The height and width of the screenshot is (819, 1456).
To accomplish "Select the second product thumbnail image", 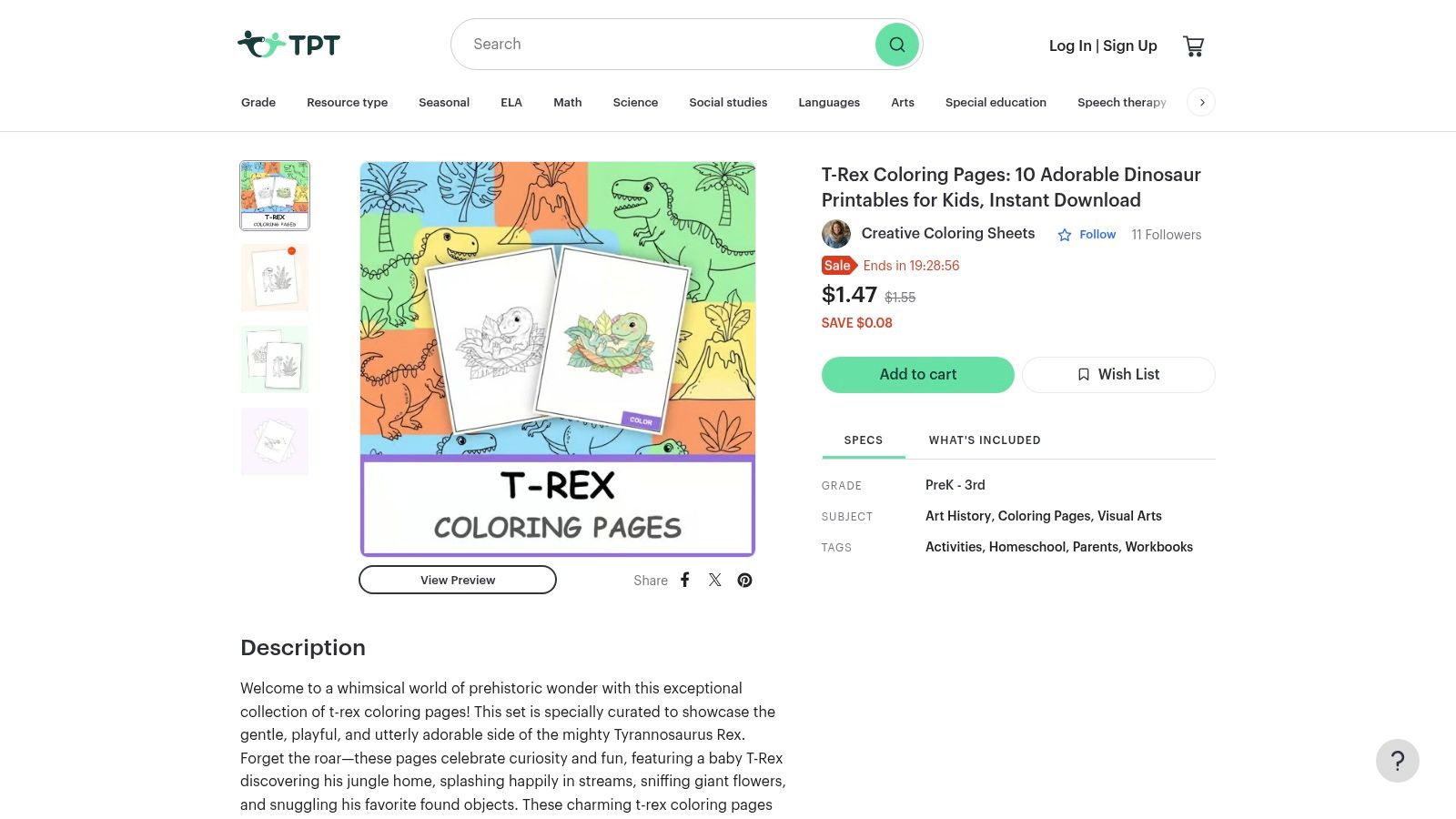I will [275, 278].
